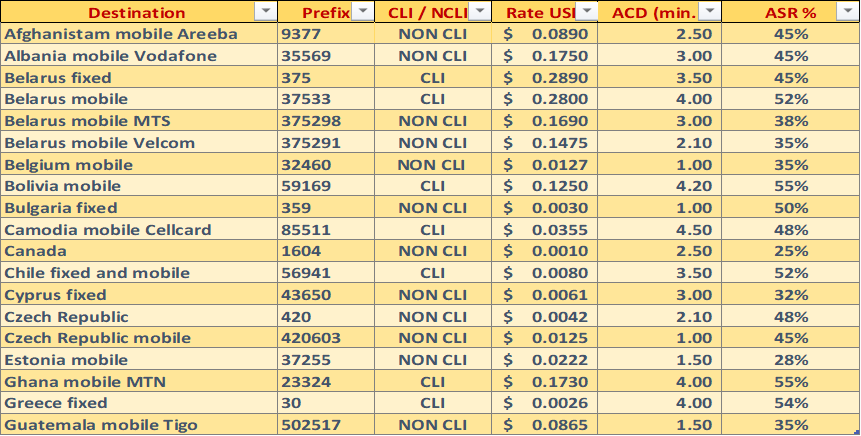The width and height of the screenshot is (861, 436).
Task: Click the ASR cell 32%
Action: click(791, 295)
